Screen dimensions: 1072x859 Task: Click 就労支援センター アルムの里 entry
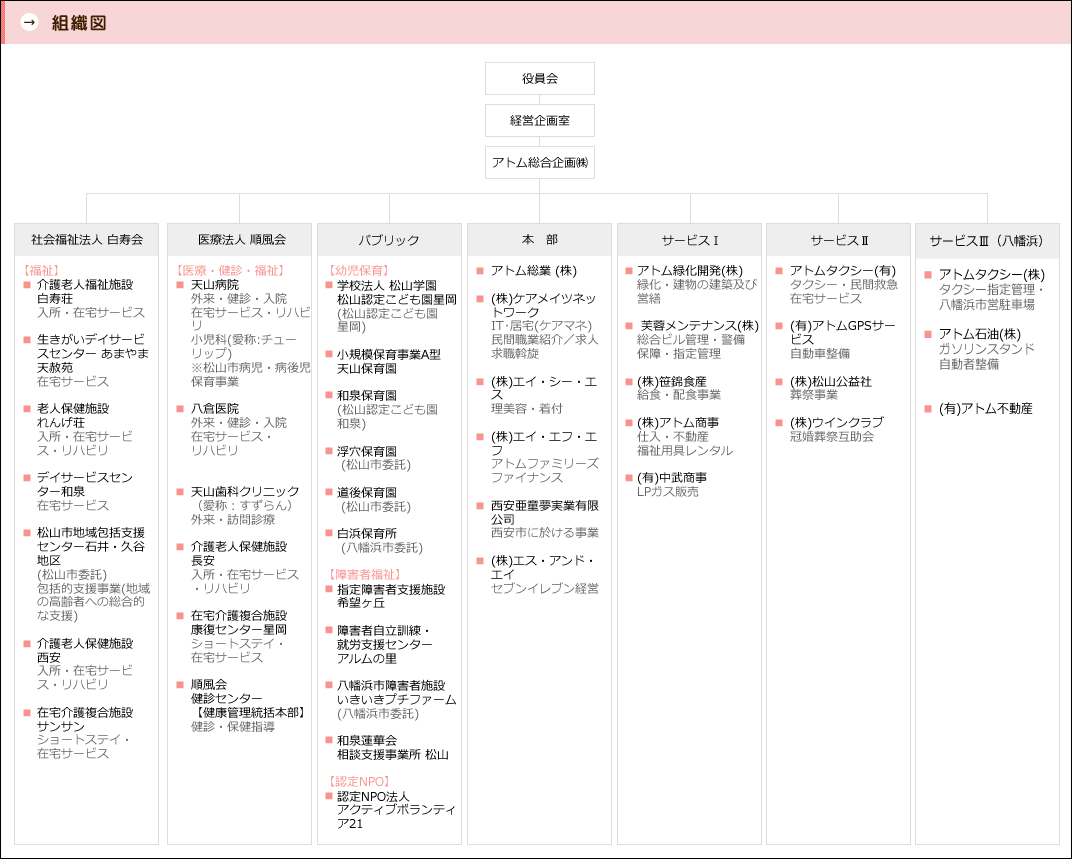coord(384,652)
